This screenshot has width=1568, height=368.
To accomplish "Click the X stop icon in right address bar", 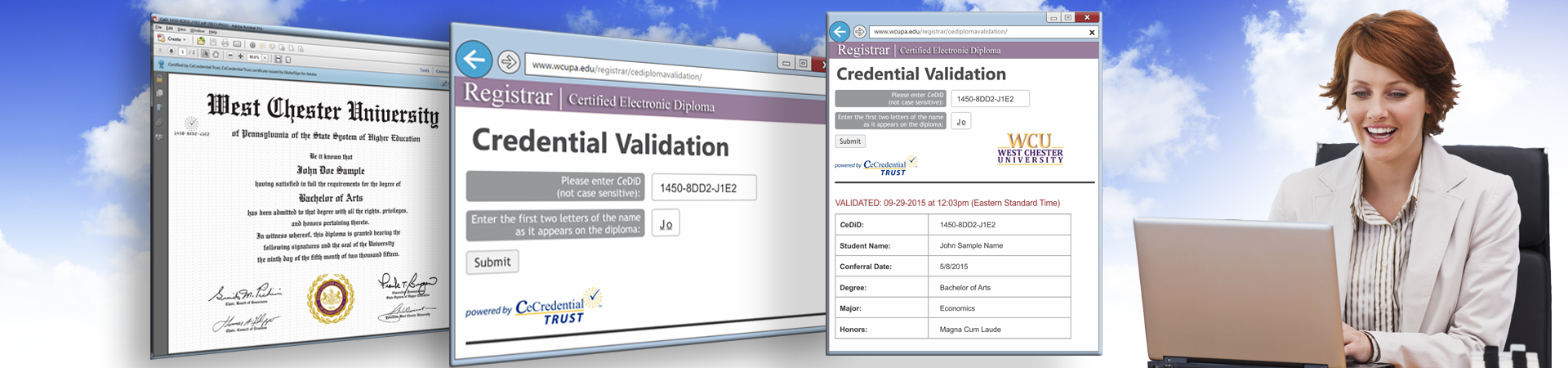I will pyautogui.click(x=1092, y=33).
